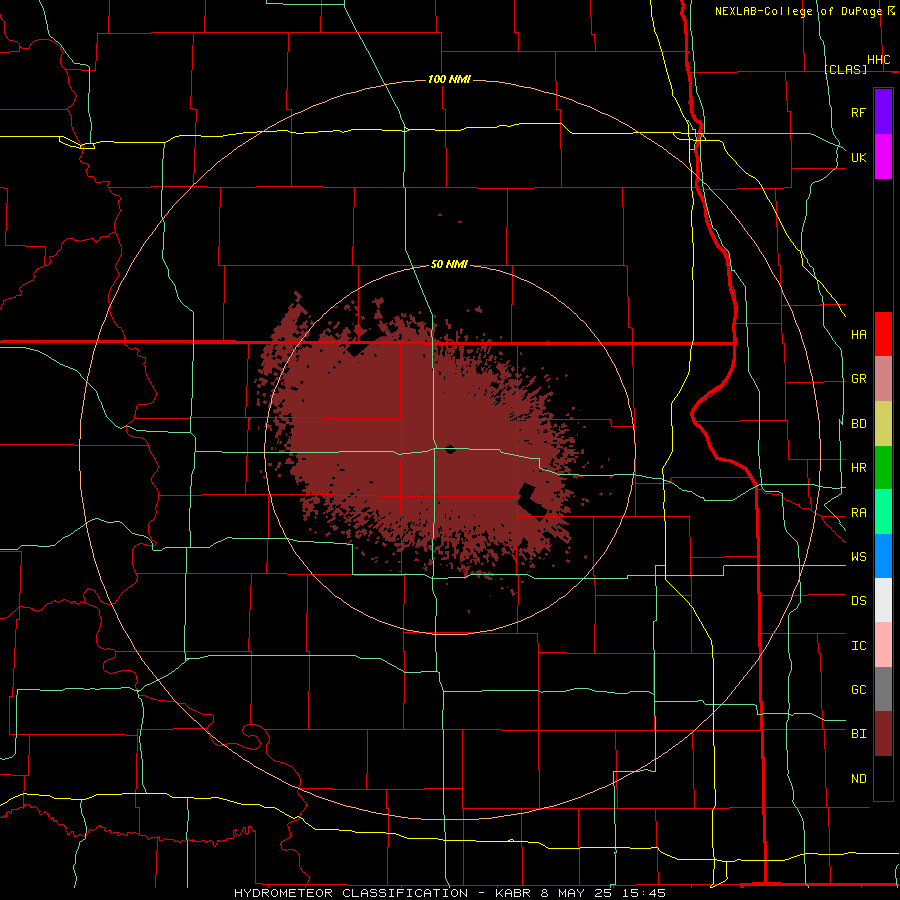Select the GC gray legend swatch
This screenshot has height=900, width=900.
tap(883, 689)
